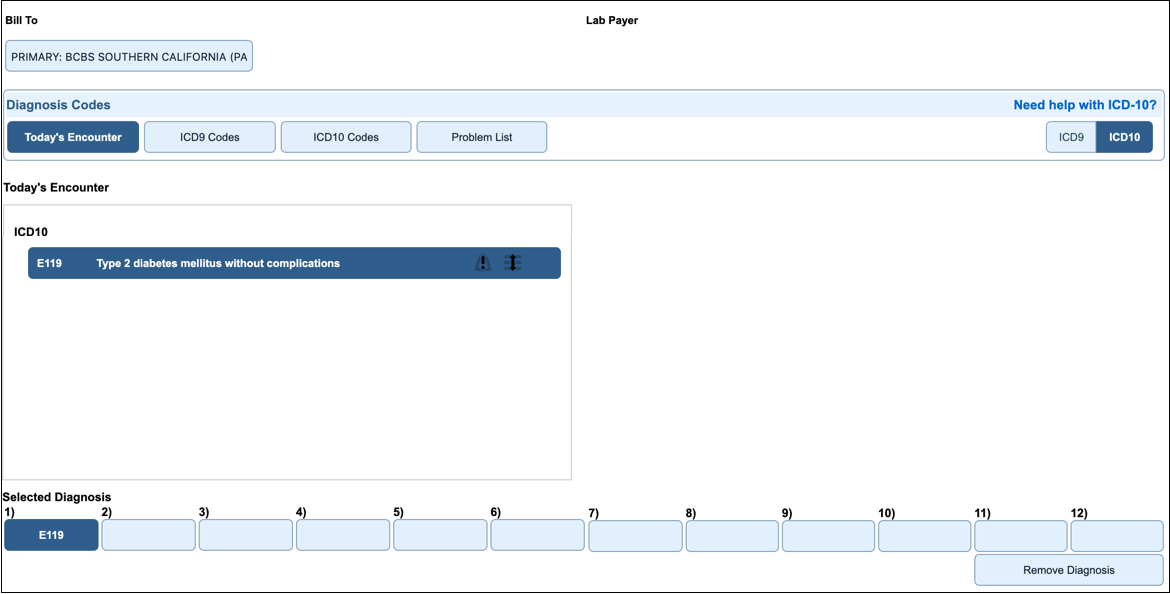Click the Diagnosis Codes heading
This screenshot has width=1170, height=594.
pyautogui.click(x=58, y=105)
